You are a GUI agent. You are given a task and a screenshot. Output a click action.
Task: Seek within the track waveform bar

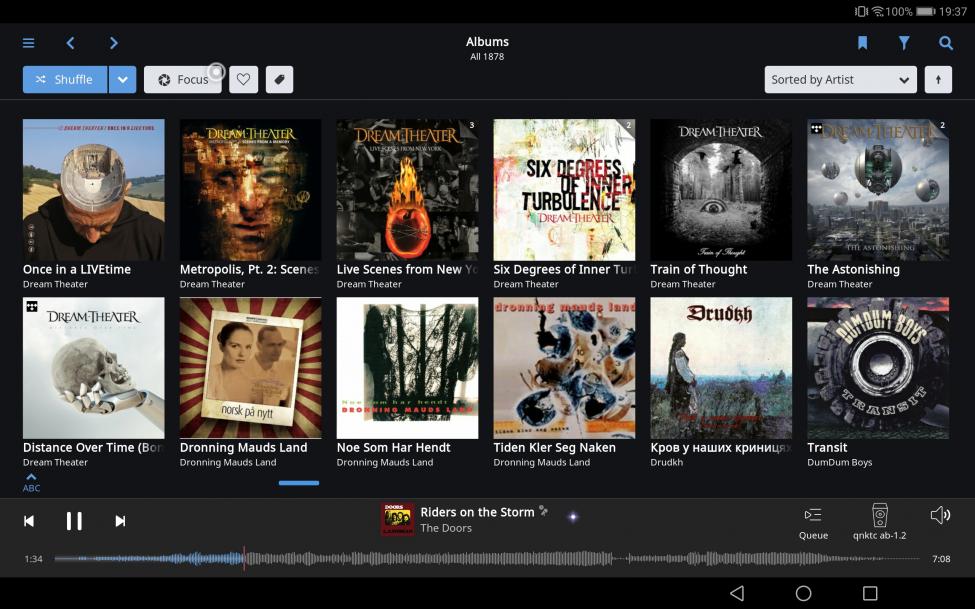486,559
